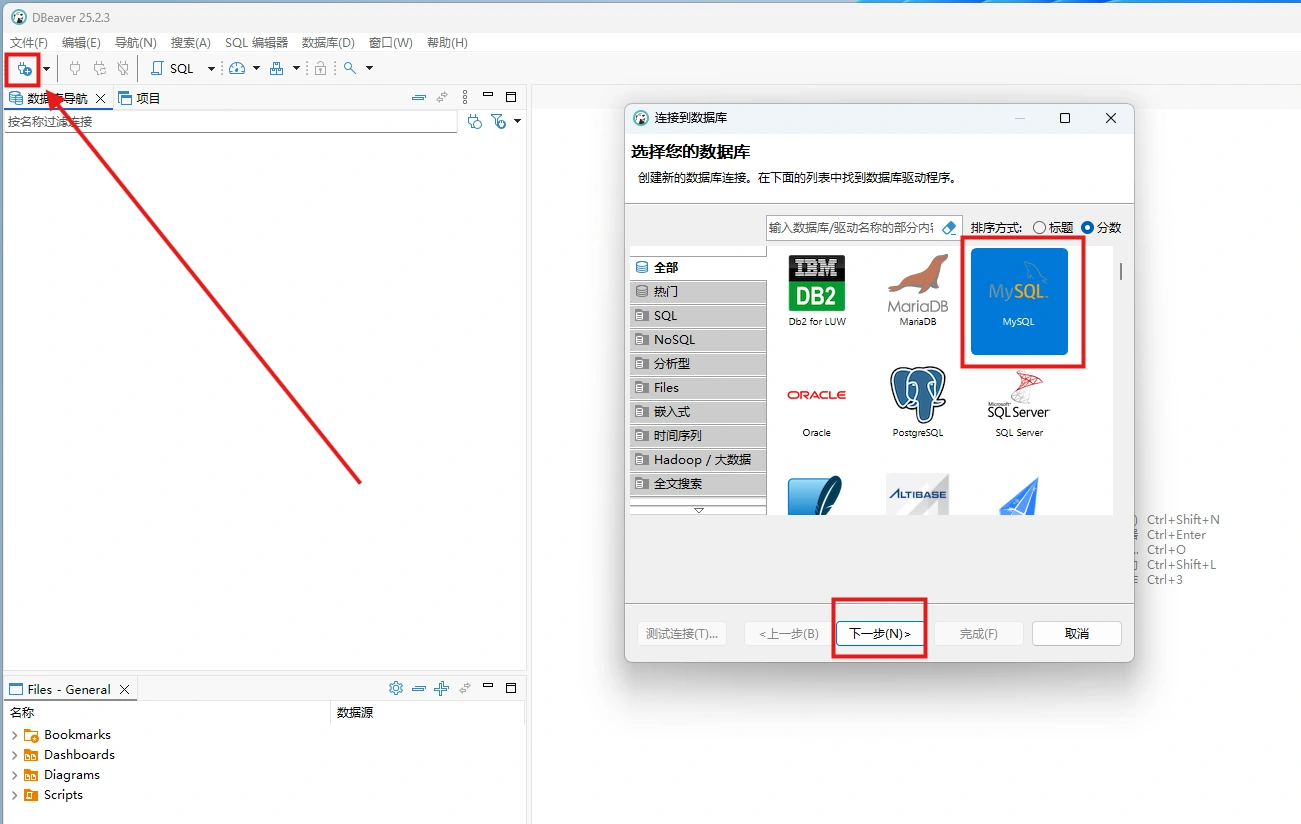Click the driver list vertical scrollbar
The image size is (1301, 824).
pos(1120,271)
